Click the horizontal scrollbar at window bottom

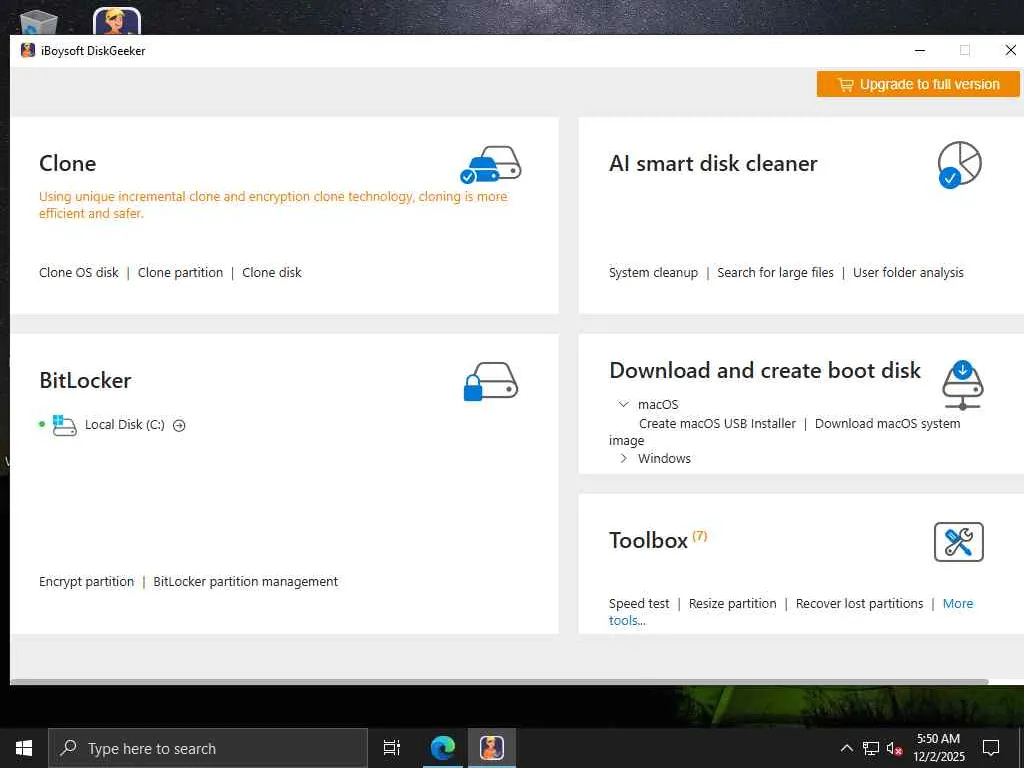pos(500,682)
